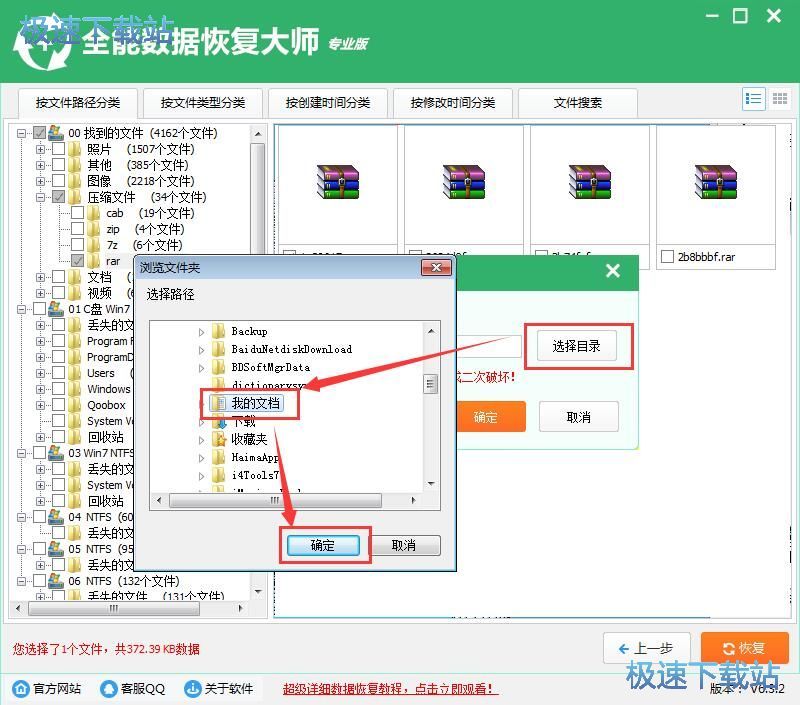Check the cab files checkbox
The image size is (800, 705).
click(x=78, y=213)
